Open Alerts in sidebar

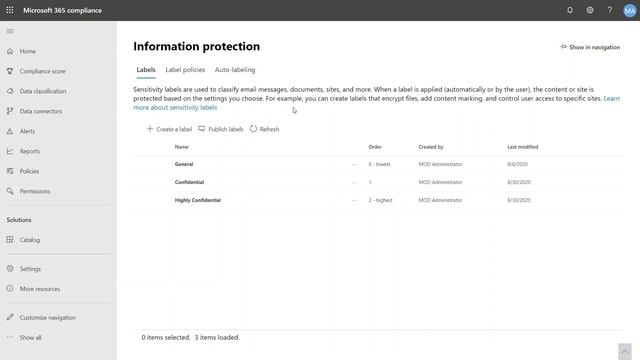(27, 131)
